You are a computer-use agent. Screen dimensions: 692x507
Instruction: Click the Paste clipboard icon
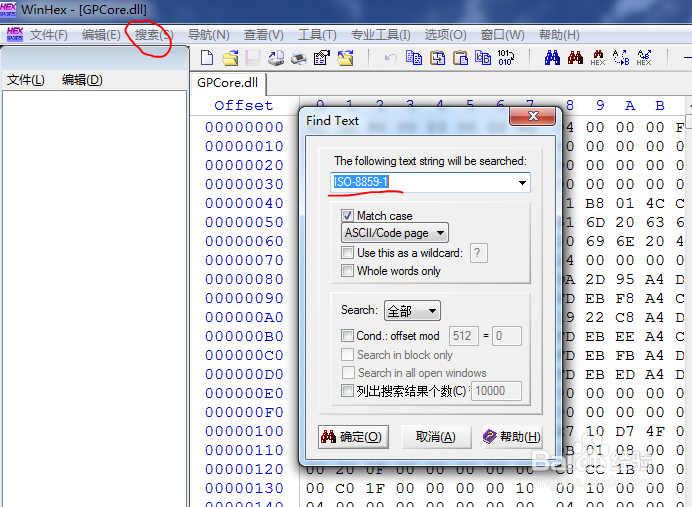(437, 58)
